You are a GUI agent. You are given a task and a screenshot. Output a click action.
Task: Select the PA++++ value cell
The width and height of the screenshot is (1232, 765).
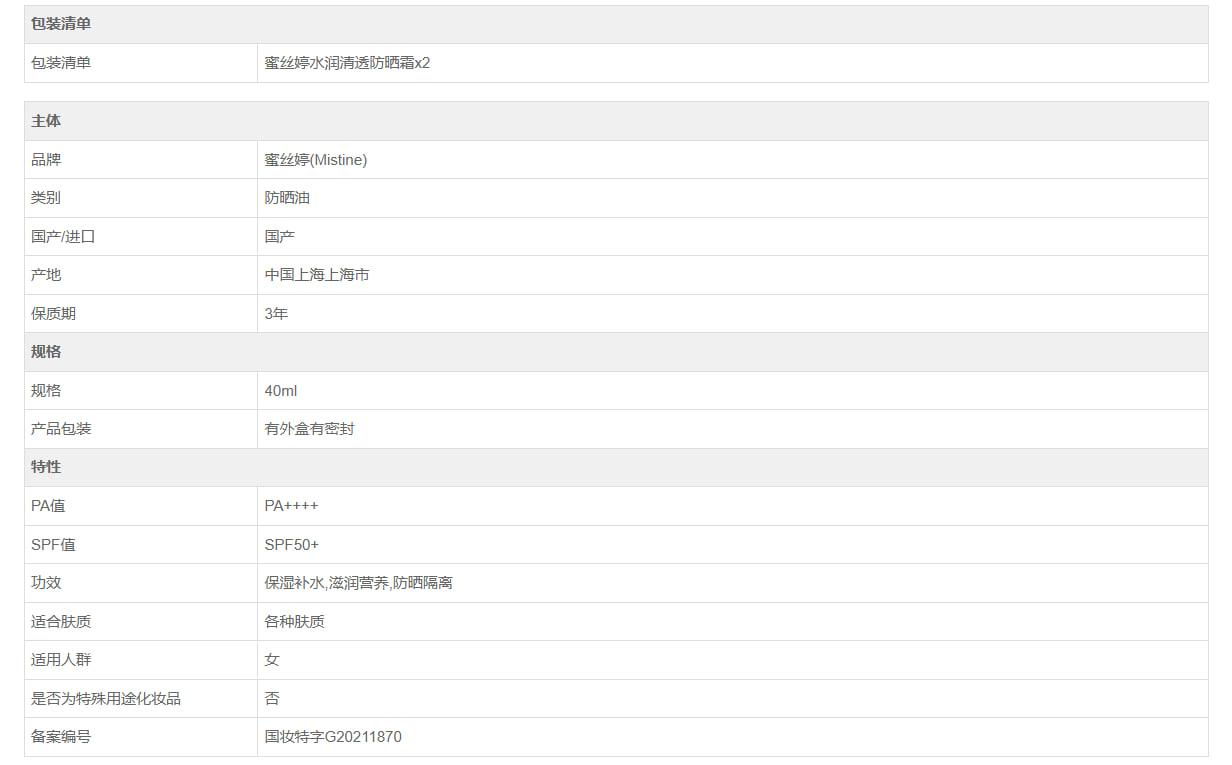point(291,506)
